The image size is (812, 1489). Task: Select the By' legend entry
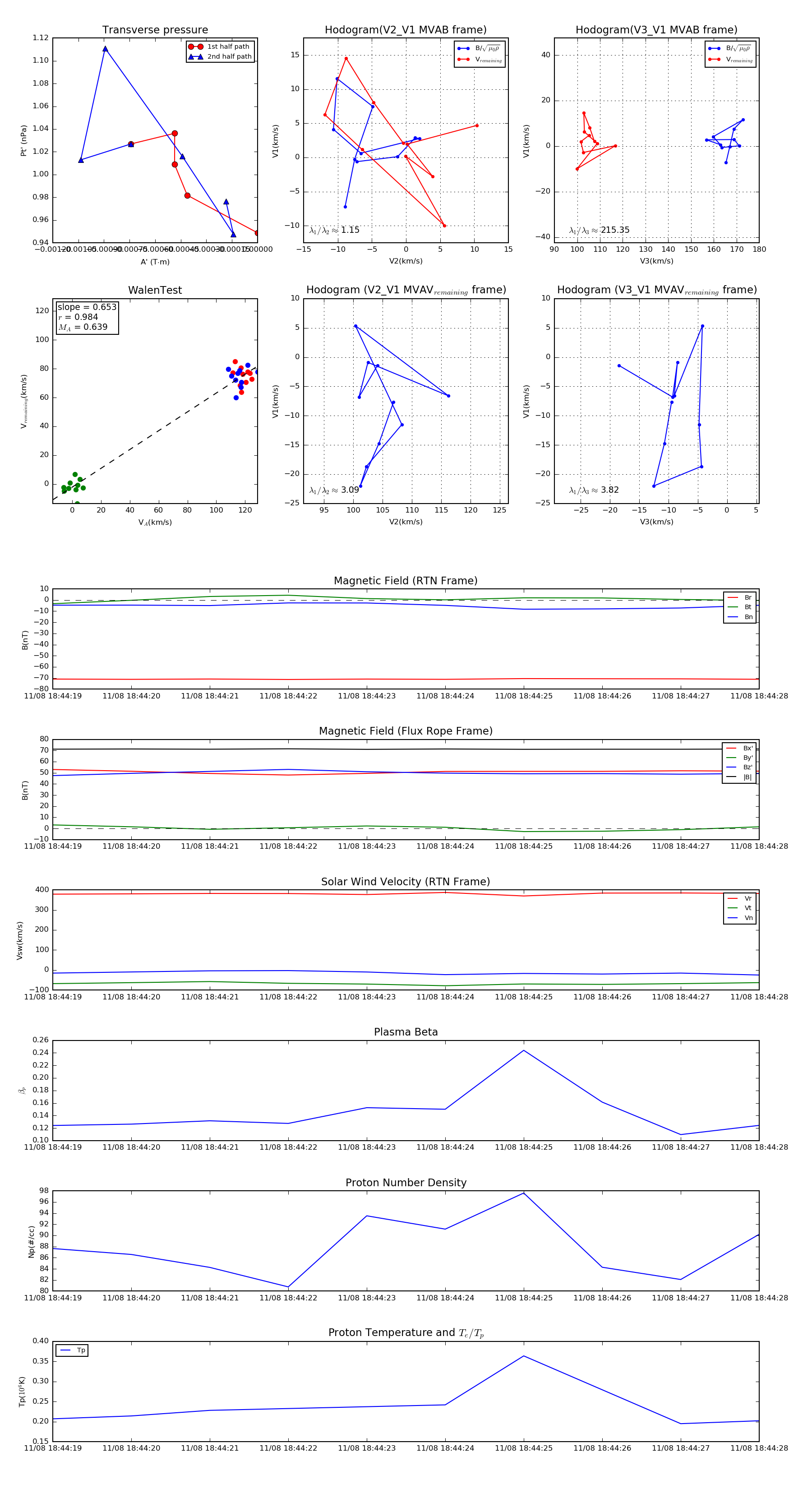[x=739, y=758]
